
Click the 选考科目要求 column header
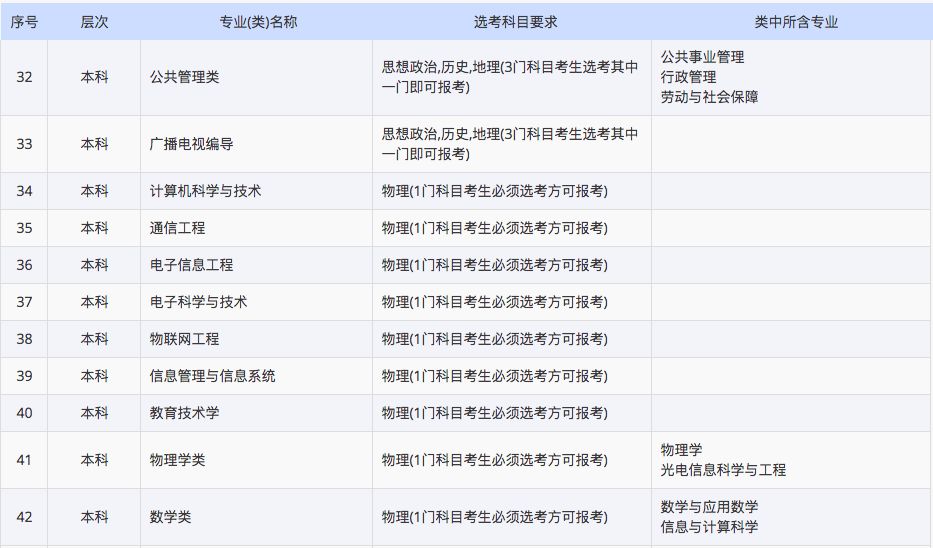pos(515,22)
